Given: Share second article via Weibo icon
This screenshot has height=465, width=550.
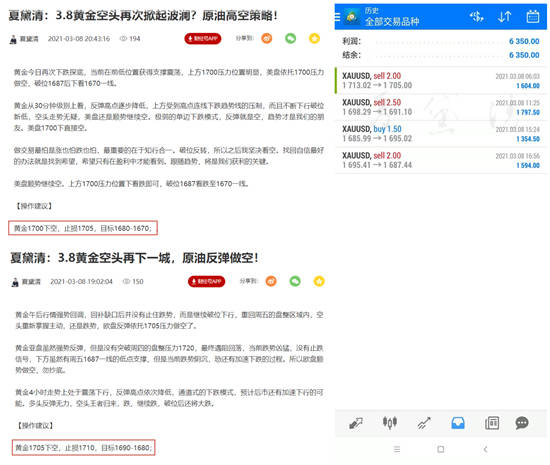Looking at the screenshot, I should coord(271,281).
